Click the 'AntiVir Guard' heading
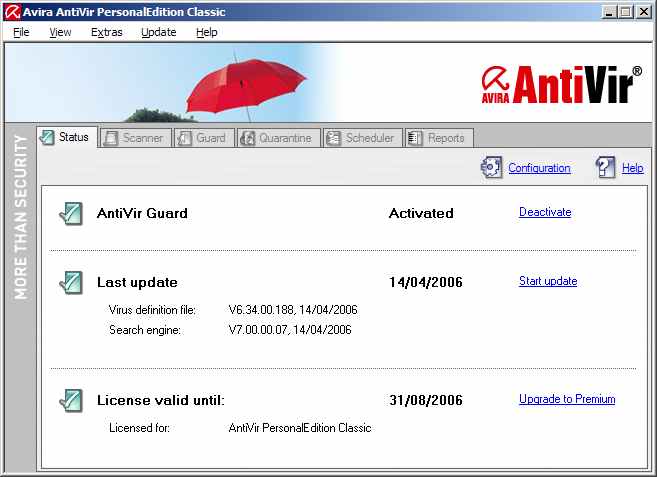Image resolution: width=657 pixels, height=477 pixels. point(142,213)
